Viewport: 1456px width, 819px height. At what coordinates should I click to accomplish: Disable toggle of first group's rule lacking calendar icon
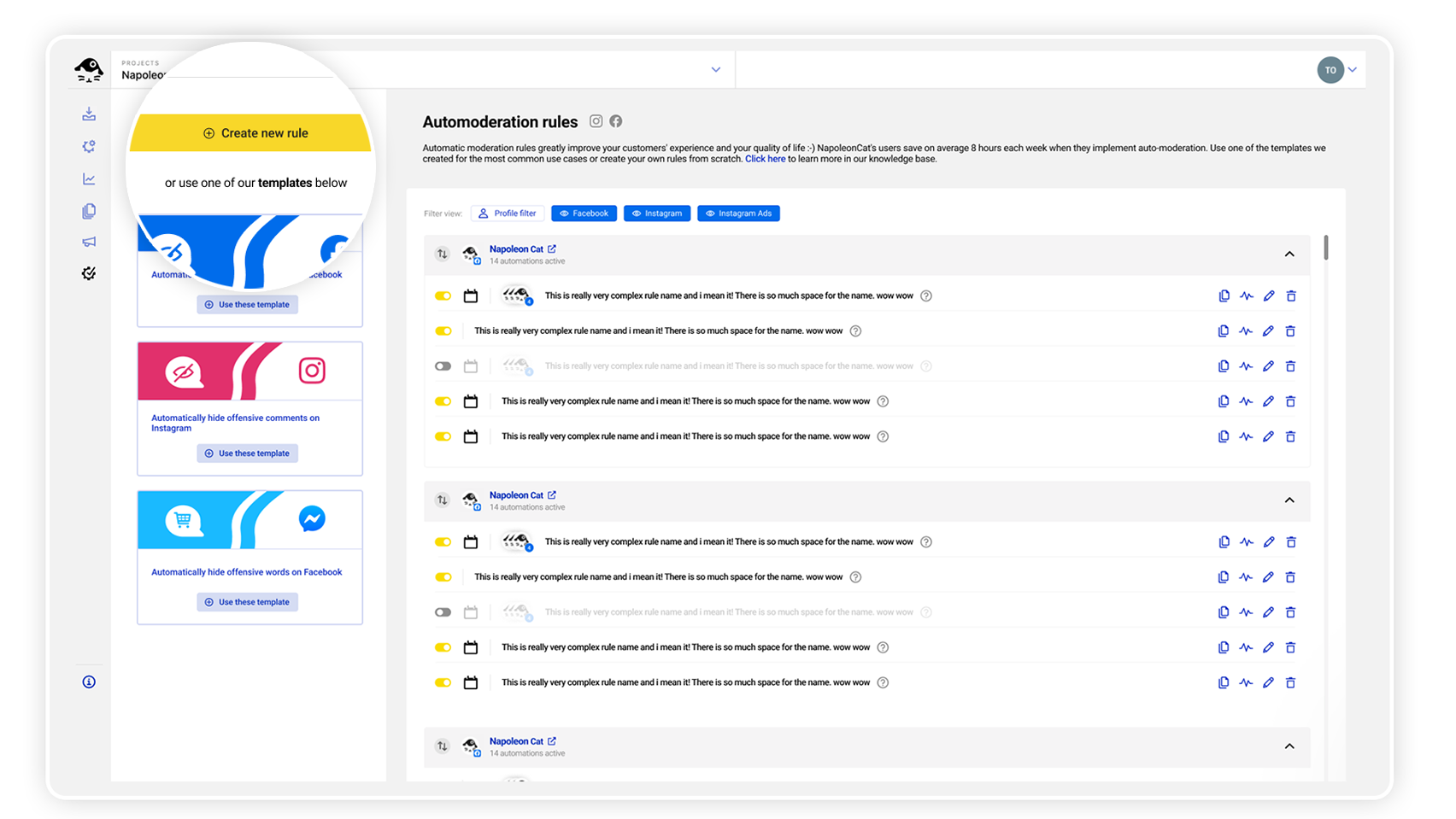pos(443,331)
